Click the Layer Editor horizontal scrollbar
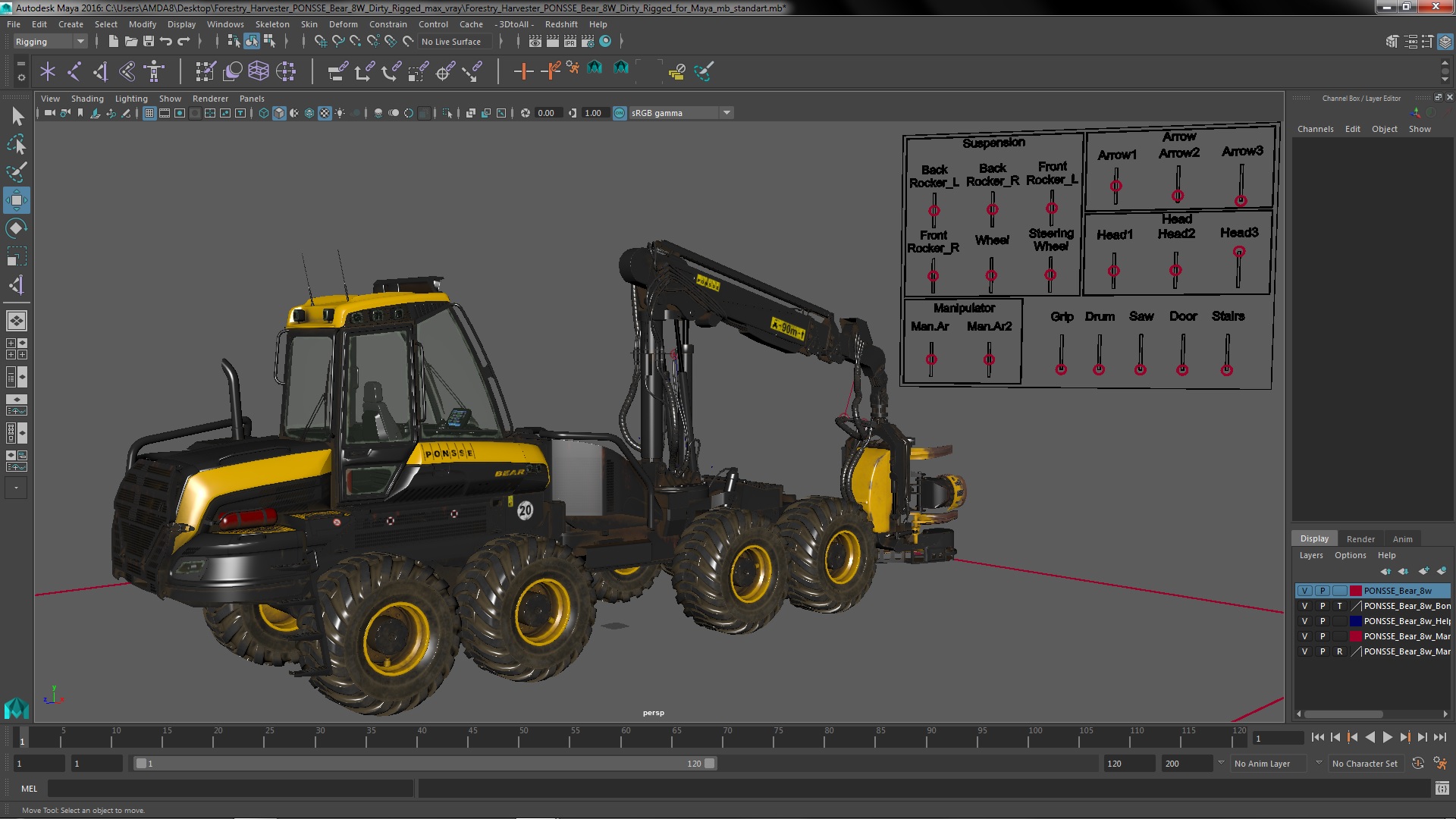The height and width of the screenshot is (819, 1456). coord(1343,714)
